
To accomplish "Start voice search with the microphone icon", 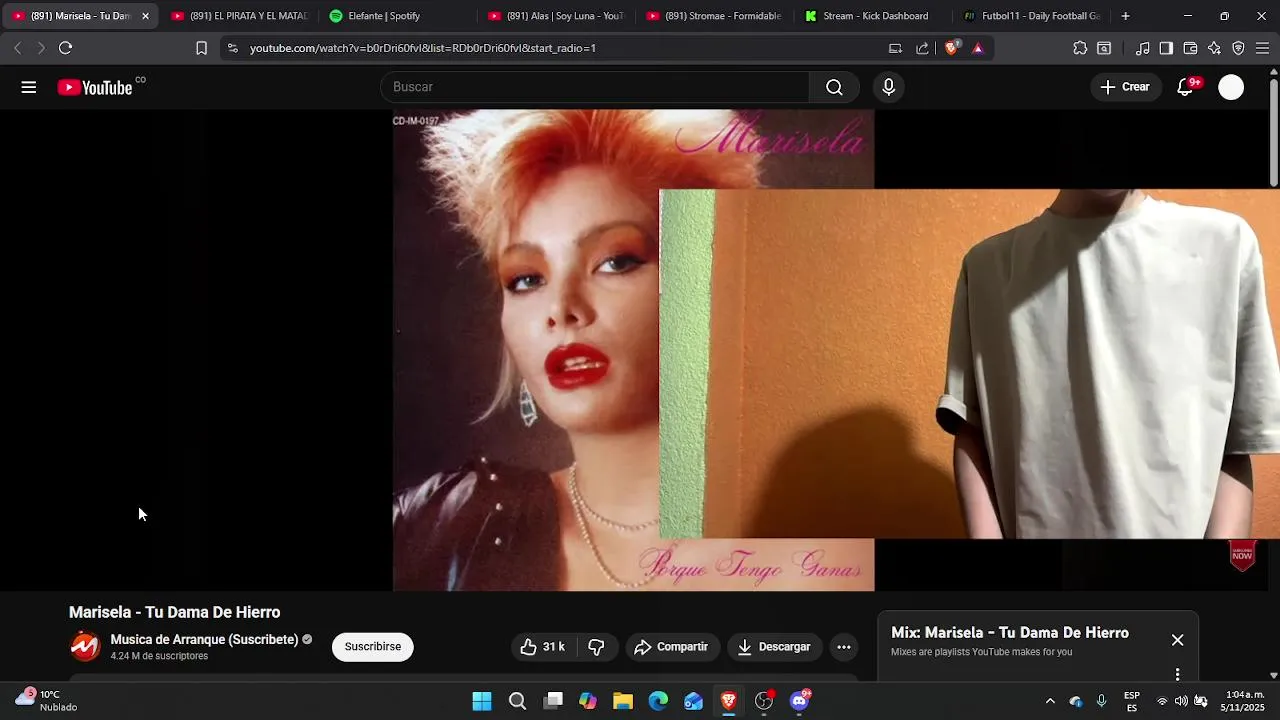I will point(888,87).
